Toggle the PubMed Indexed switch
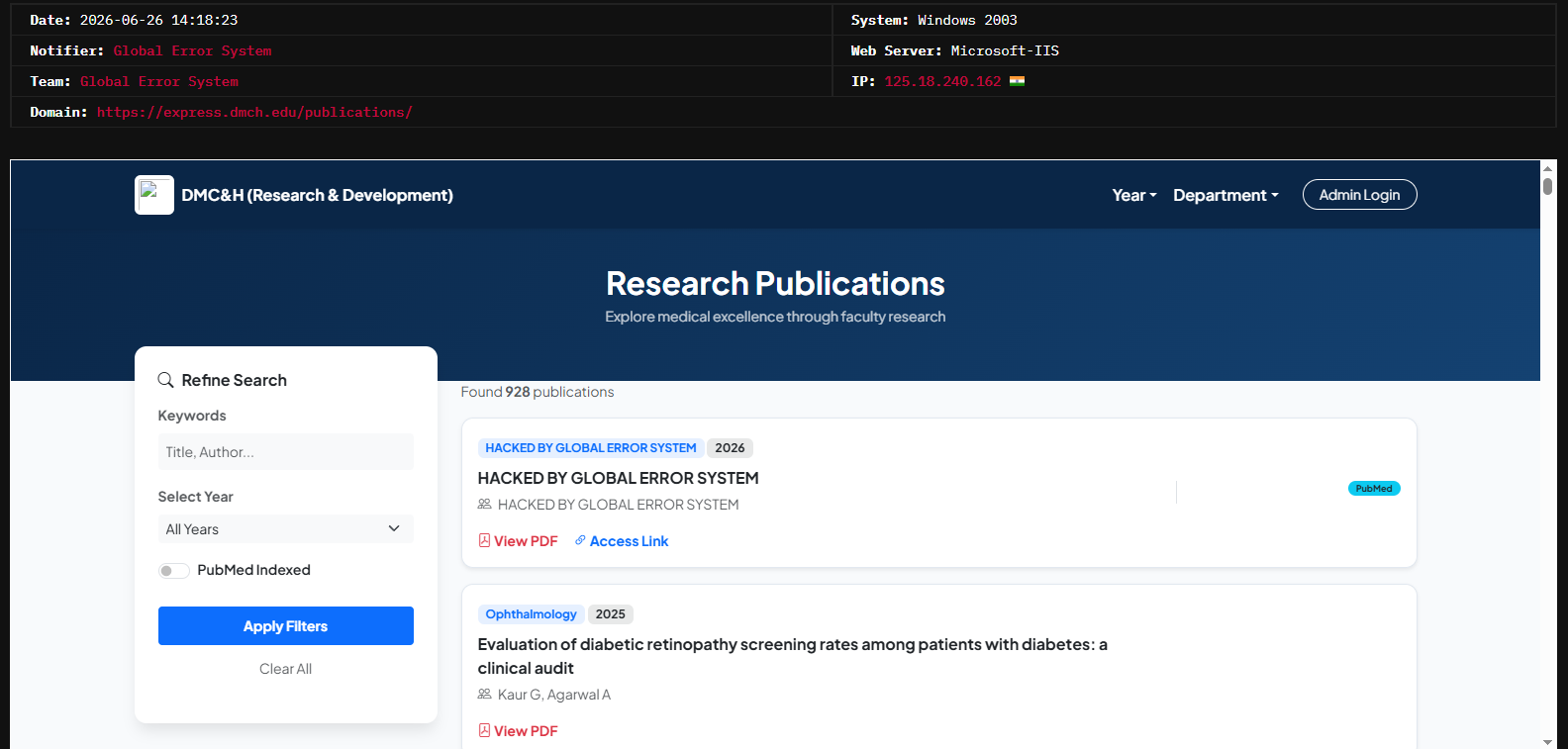 [173, 570]
